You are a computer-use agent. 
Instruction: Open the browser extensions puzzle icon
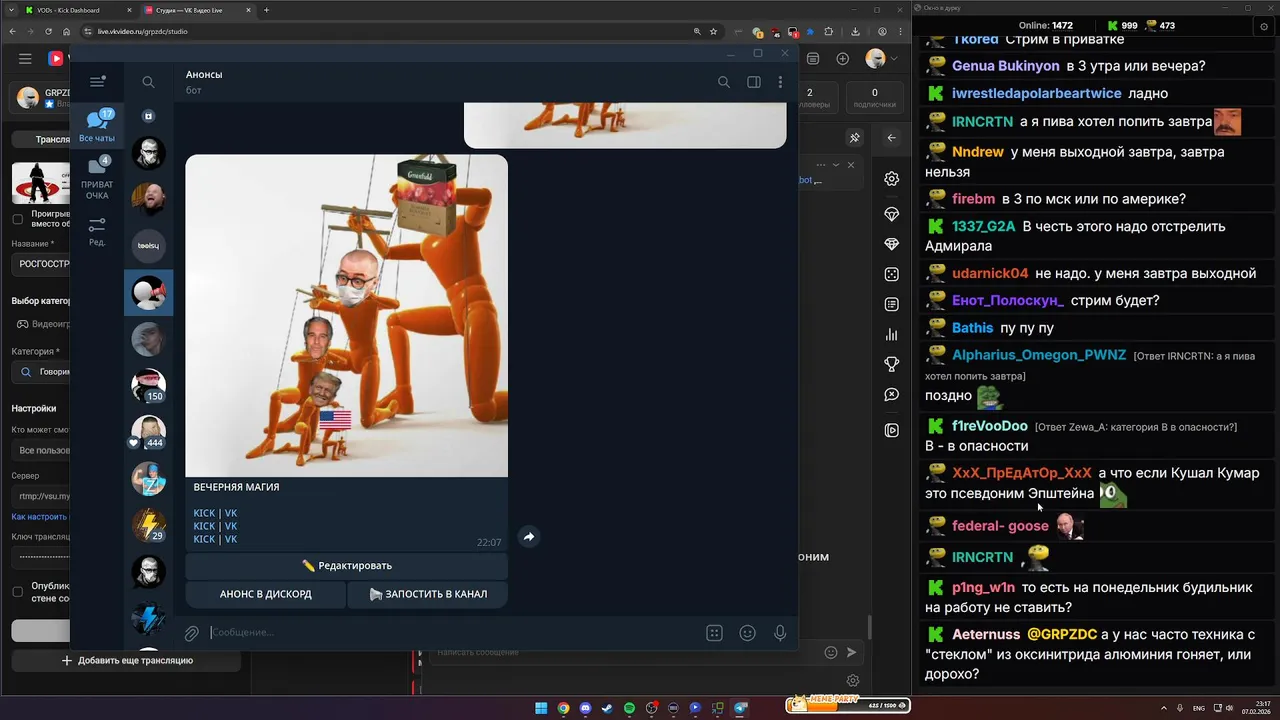[x=828, y=32]
